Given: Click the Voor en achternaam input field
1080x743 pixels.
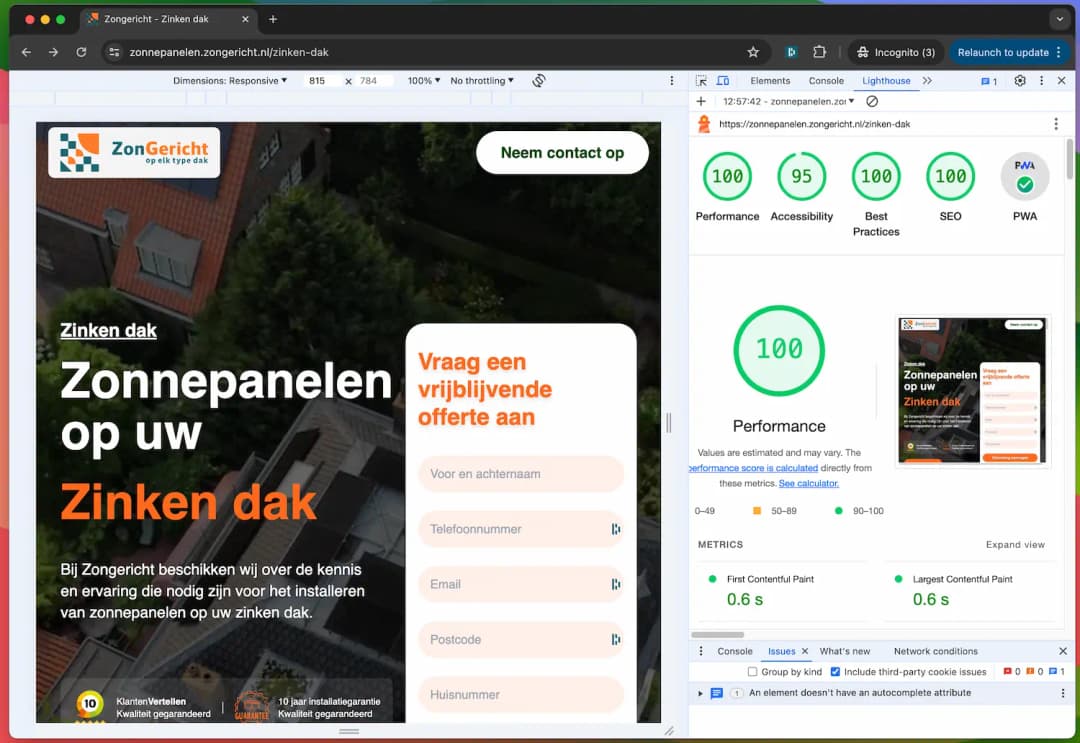Looking at the screenshot, I should click(520, 474).
